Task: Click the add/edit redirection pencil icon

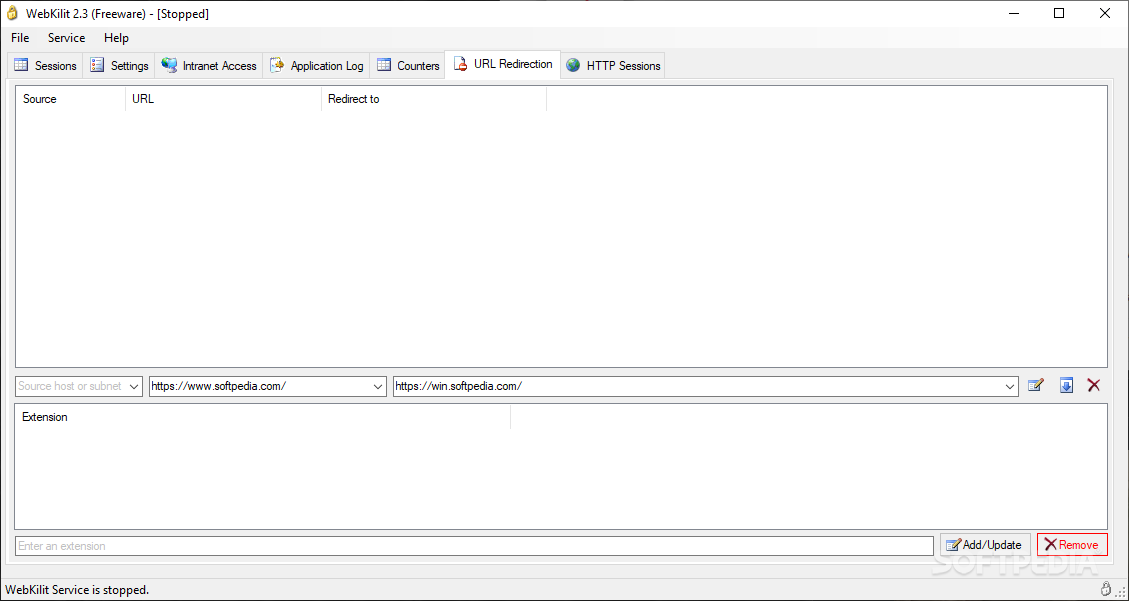Action: (x=1035, y=386)
